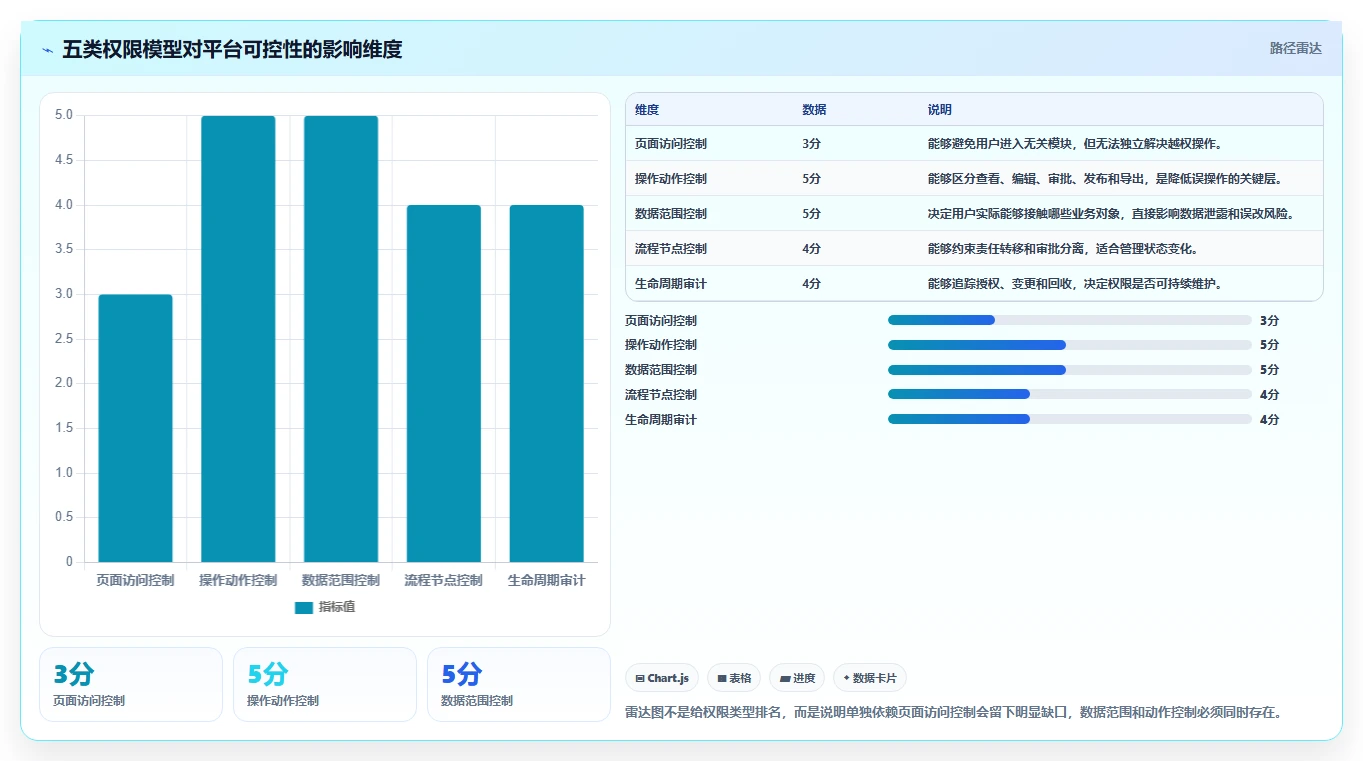The height and width of the screenshot is (761, 1363).
Task: Click the description starting 能够约束责任转移
Action: click(1063, 249)
